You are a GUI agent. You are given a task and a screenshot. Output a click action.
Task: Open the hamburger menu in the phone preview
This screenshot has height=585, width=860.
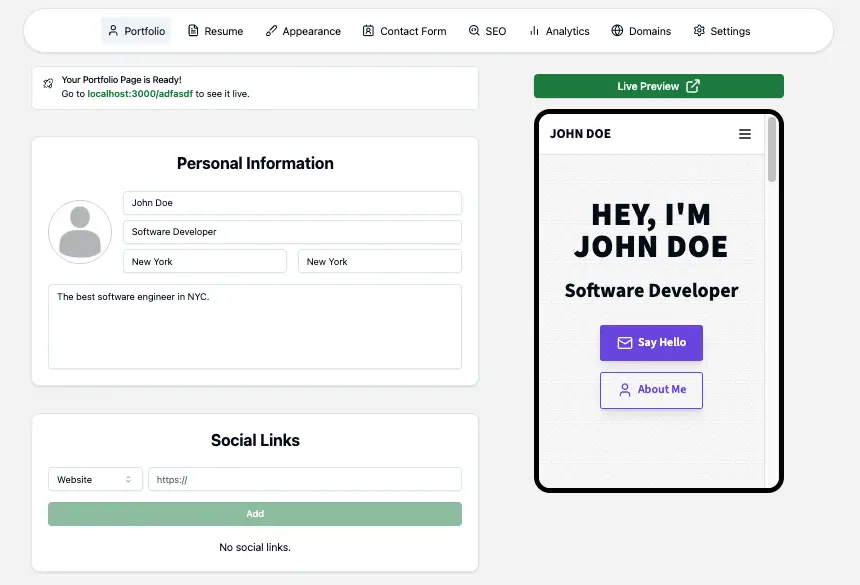coord(744,133)
